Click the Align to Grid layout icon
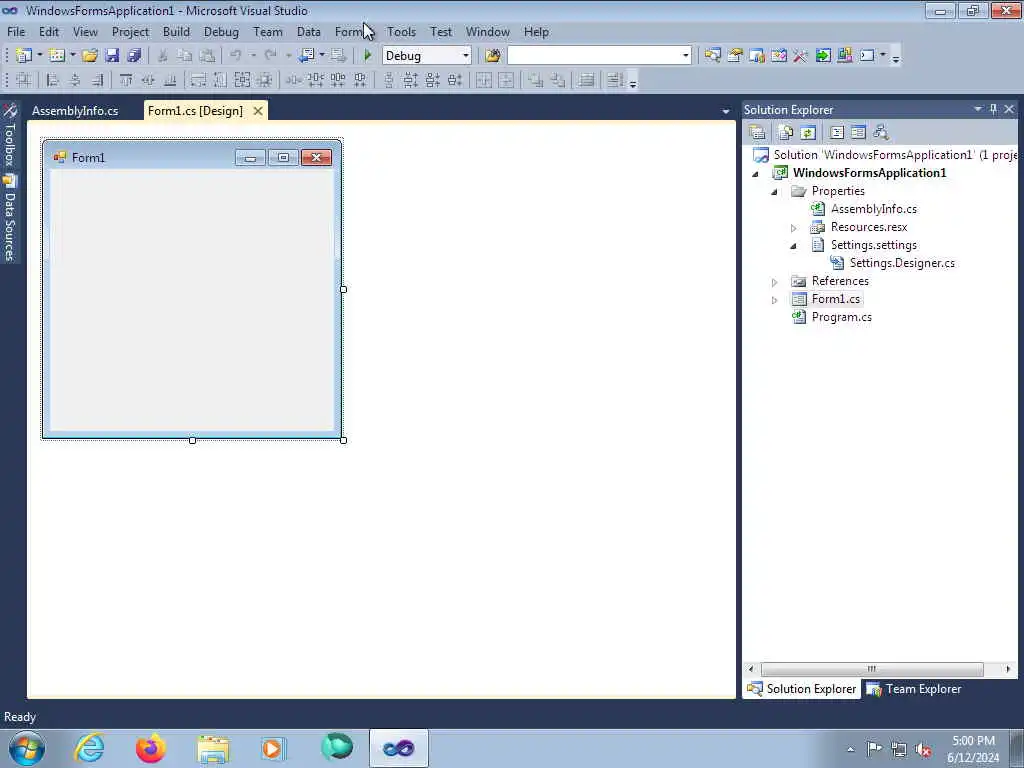The height and width of the screenshot is (768, 1024). [24, 80]
